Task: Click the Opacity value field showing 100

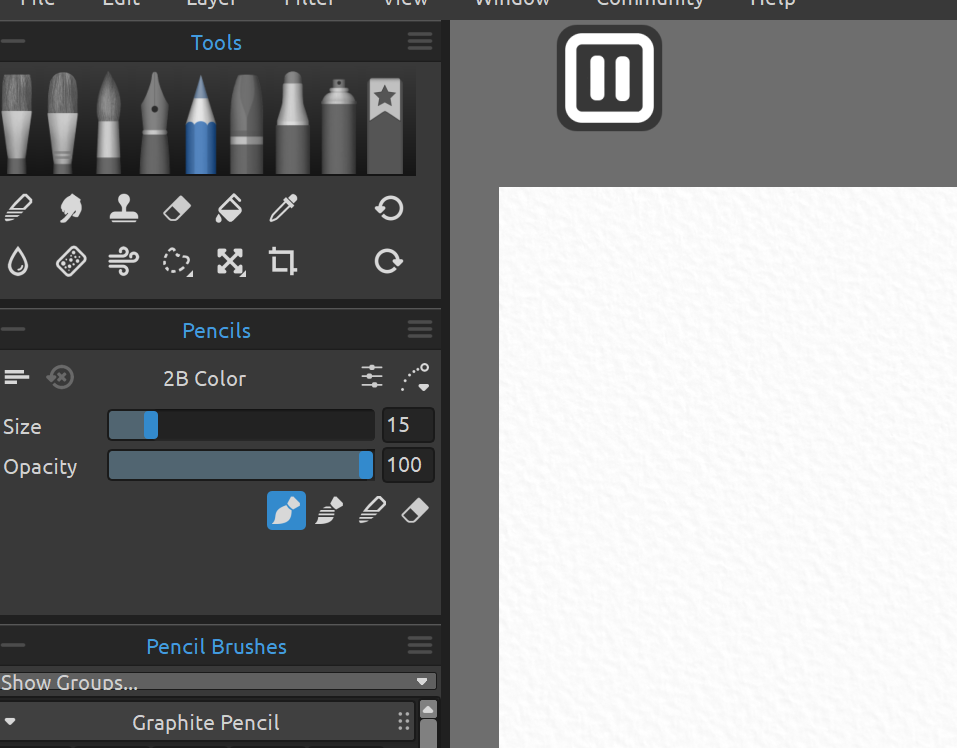Action: coord(408,466)
